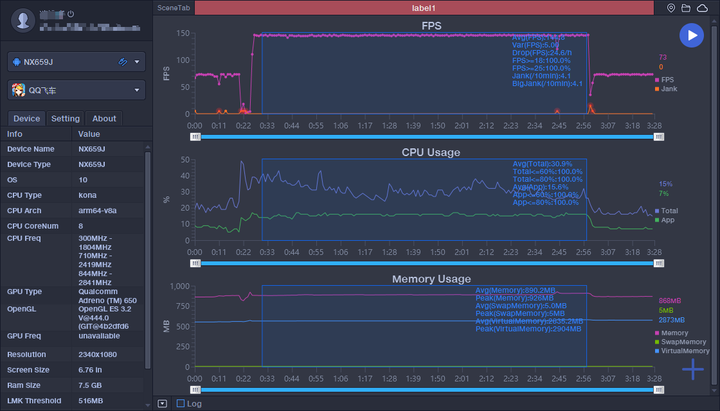Image resolution: width=720 pixels, height=411 pixels.
Task: Expand the bottom-left log panel arrow
Action: pos(162,404)
